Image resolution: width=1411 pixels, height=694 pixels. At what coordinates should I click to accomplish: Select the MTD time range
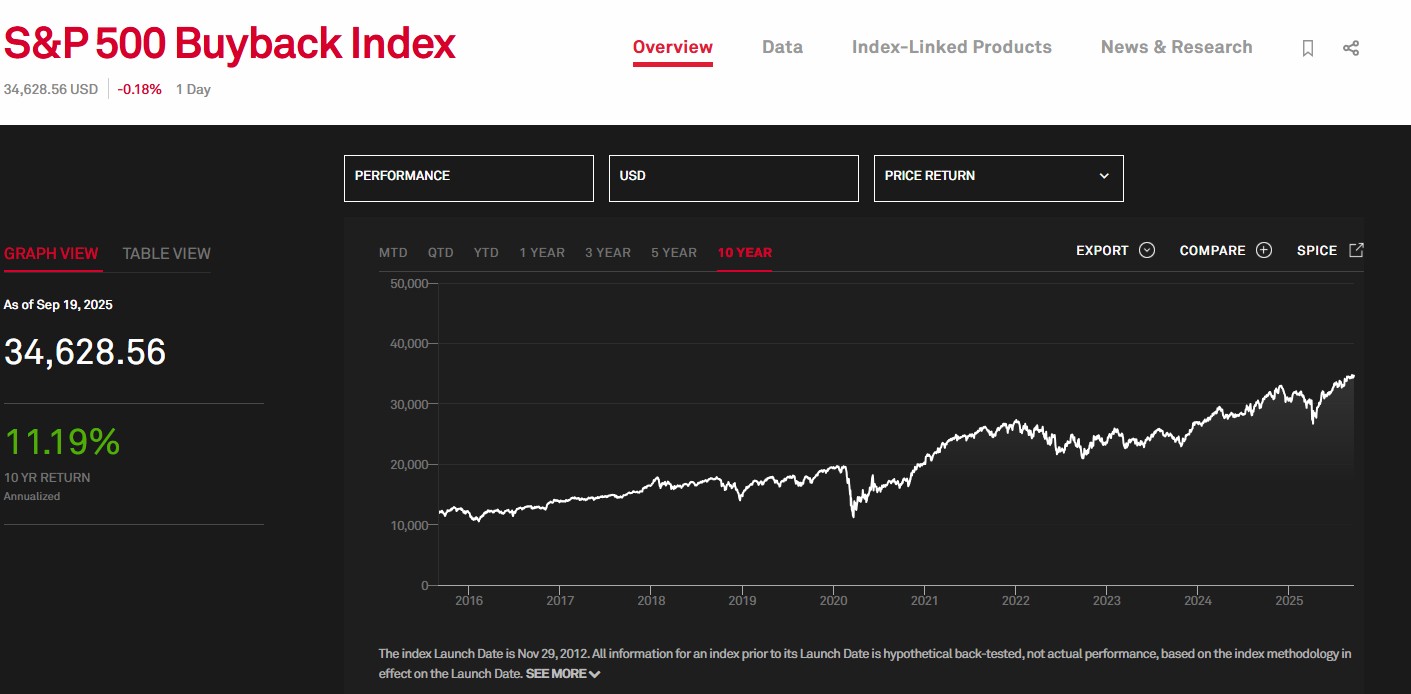click(x=393, y=252)
